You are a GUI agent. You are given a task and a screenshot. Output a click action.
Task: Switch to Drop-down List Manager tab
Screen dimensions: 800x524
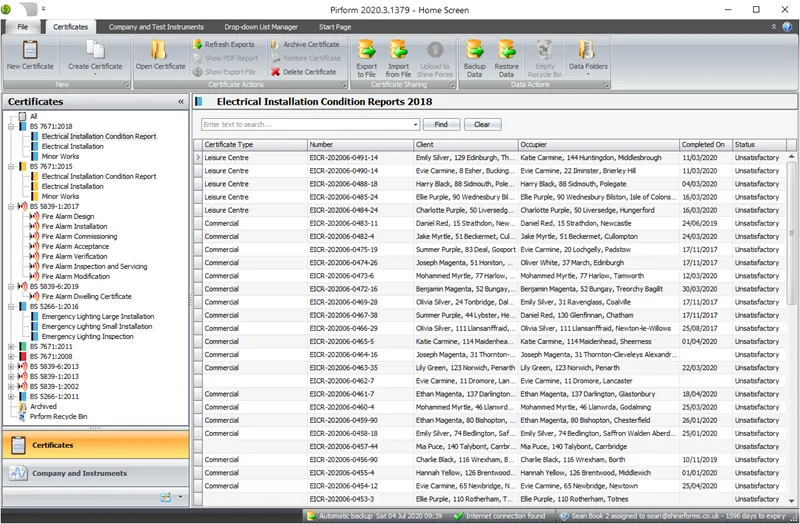[261, 26]
